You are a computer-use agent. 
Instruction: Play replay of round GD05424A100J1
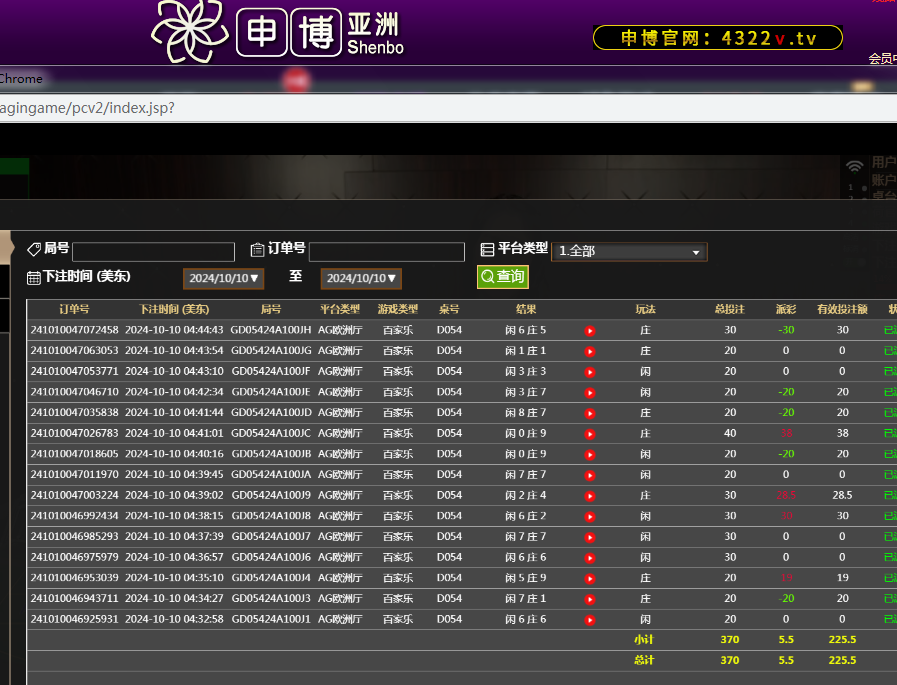pyautogui.click(x=590, y=619)
